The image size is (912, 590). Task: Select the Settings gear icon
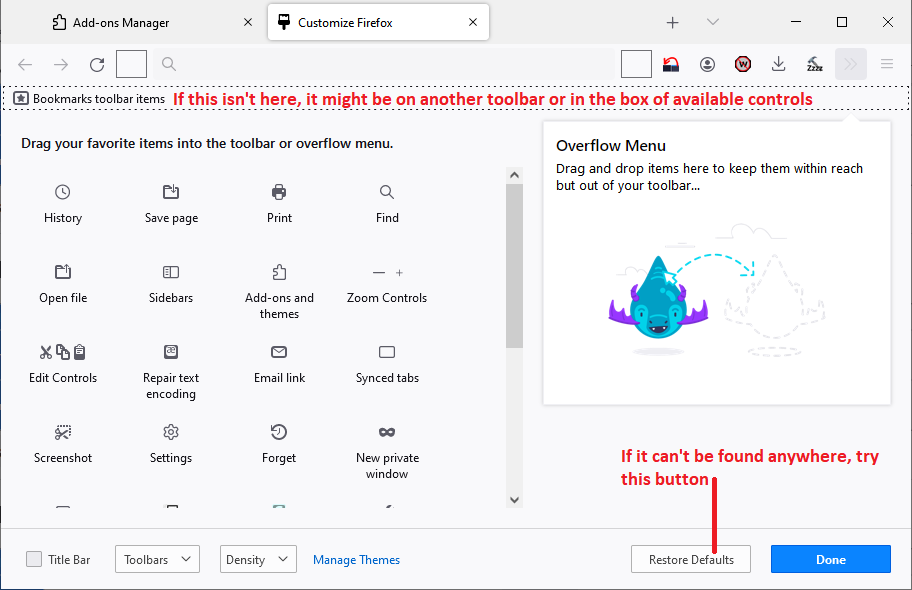171,432
